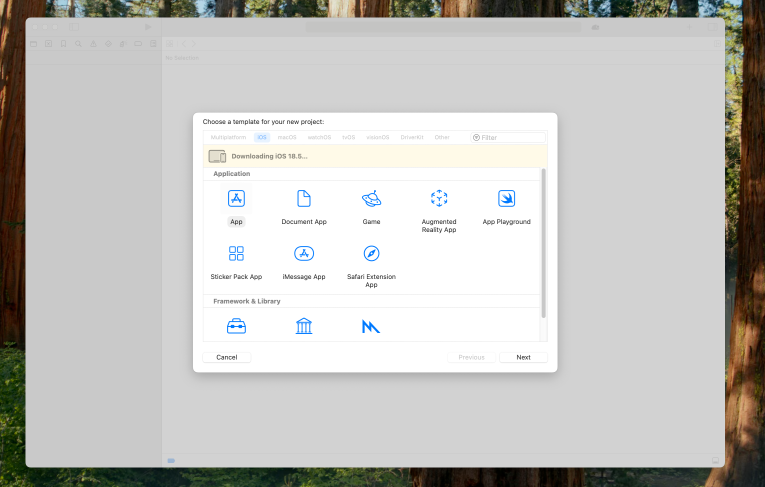Click the Next button
765x487 pixels.
[x=523, y=357]
